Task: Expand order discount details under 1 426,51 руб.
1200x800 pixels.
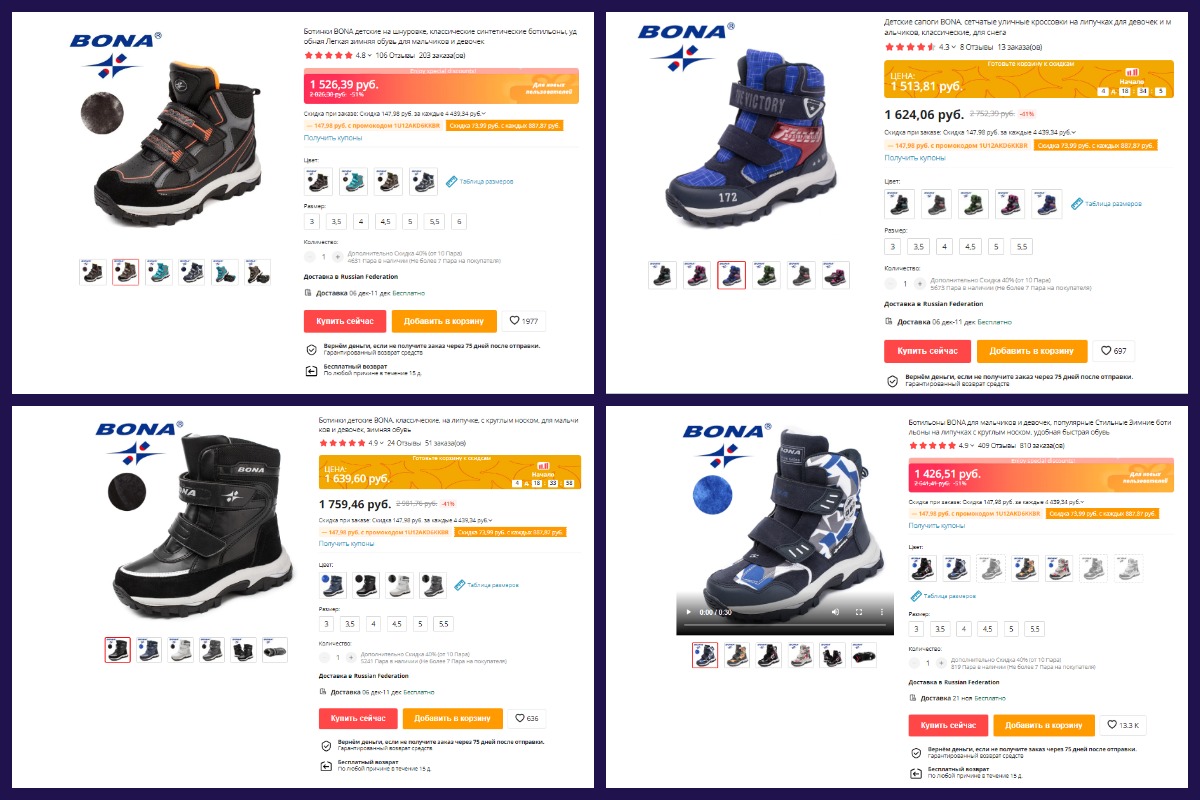Action: tap(1082, 500)
